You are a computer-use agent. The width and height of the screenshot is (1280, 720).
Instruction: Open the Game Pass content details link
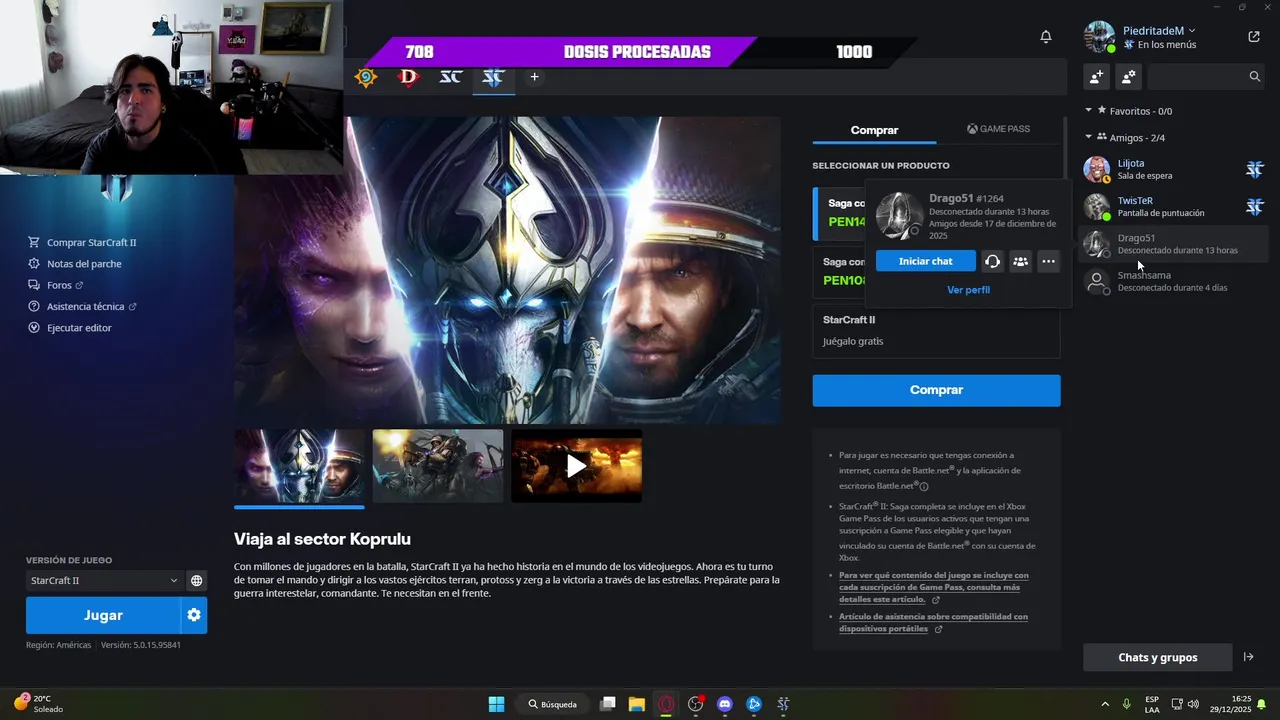tap(934, 587)
